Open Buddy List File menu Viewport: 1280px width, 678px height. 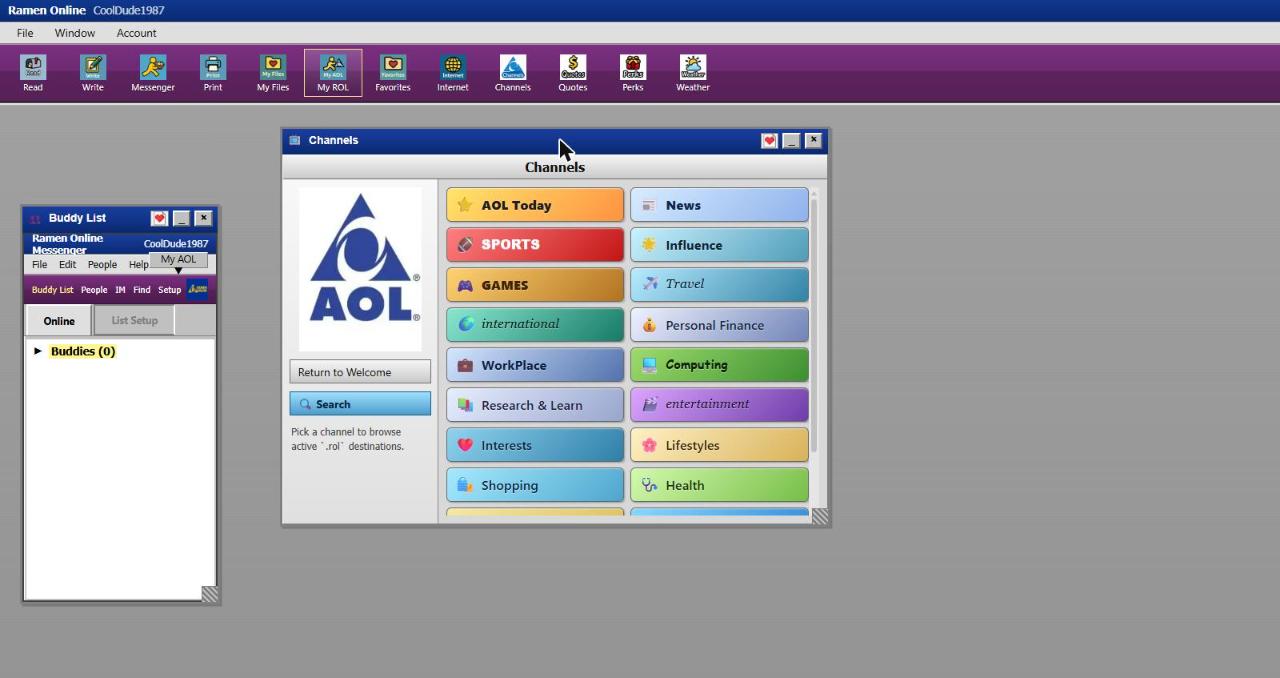tap(39, 265)
